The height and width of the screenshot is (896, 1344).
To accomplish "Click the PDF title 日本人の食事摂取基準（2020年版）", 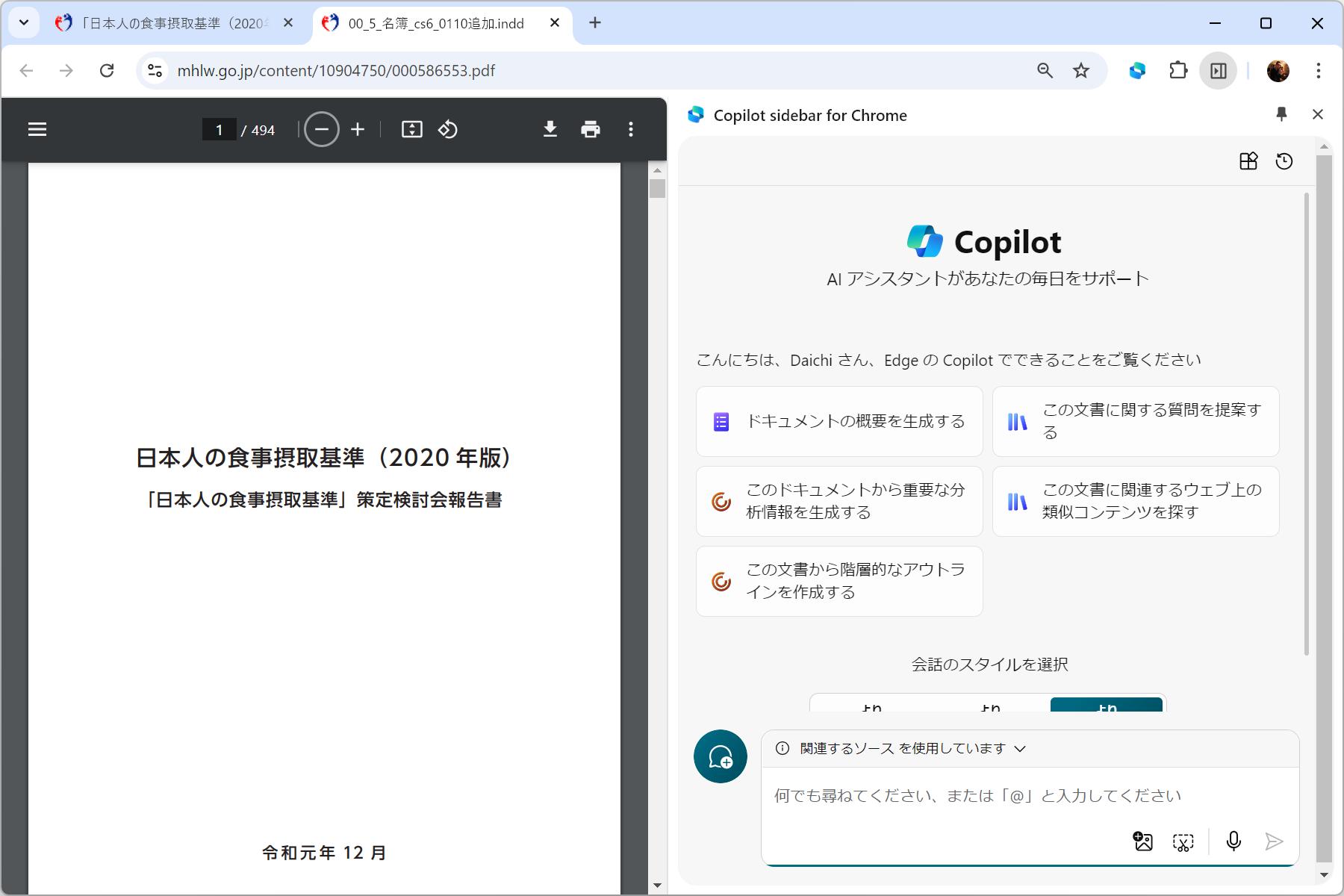I will 325,458.
